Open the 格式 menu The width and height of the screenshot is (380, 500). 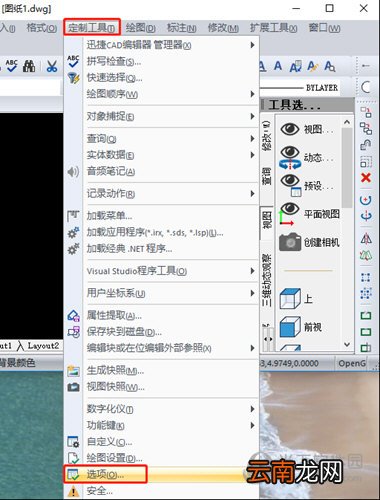point(42,28)
